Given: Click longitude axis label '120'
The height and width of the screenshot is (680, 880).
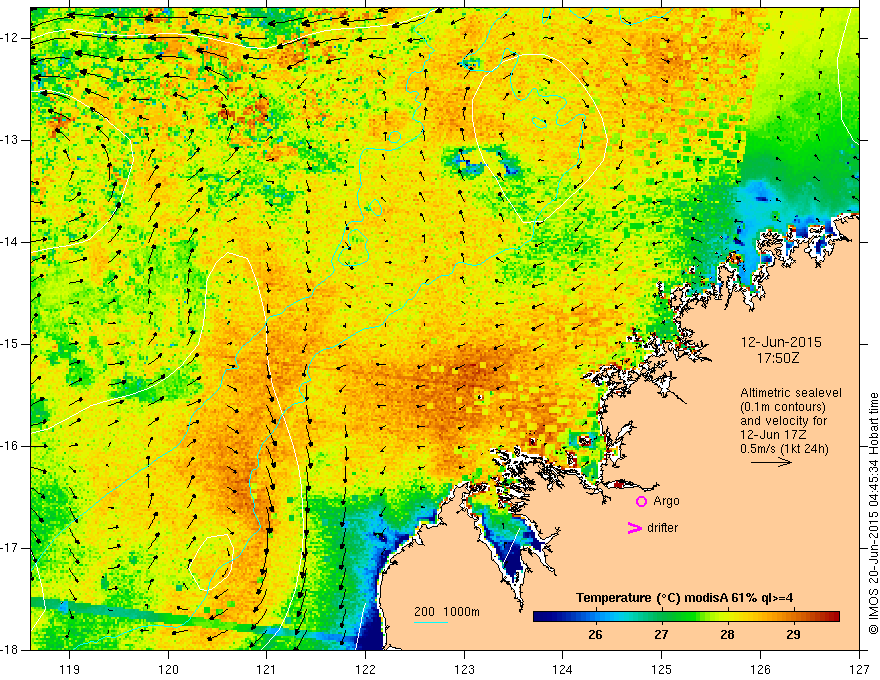Looking at the screenshot, I should pos(168,669).
